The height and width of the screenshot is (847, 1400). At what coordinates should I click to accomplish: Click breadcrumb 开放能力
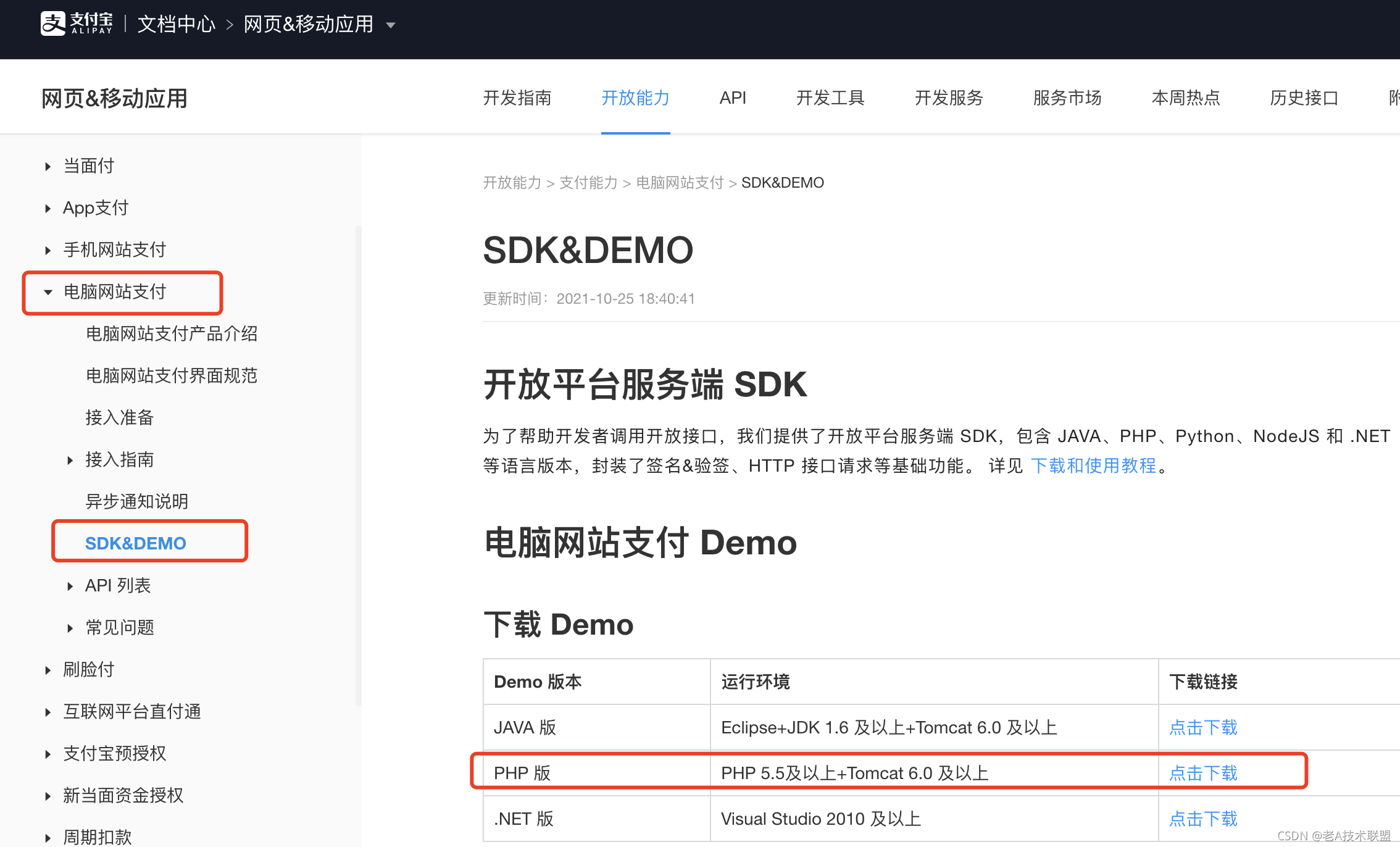pos(512,183)
